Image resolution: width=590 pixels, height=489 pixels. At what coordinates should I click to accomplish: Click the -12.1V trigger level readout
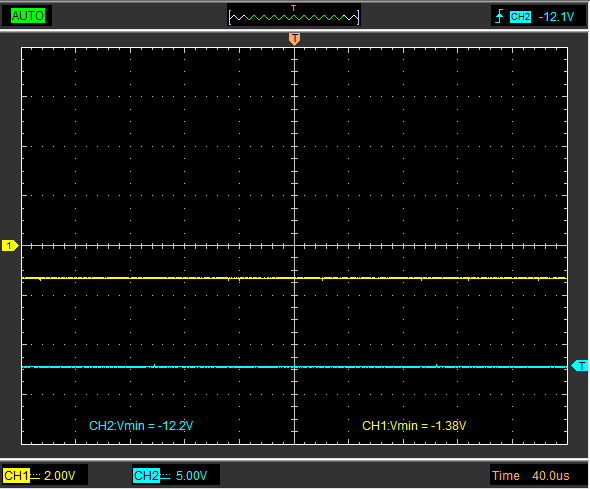(556, 17)
